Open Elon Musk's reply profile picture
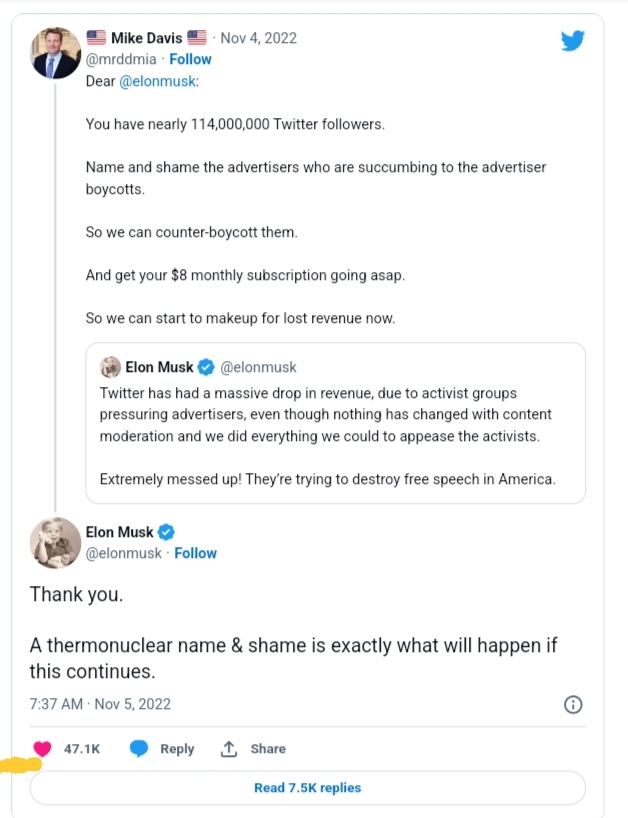 tap(55, 543)
